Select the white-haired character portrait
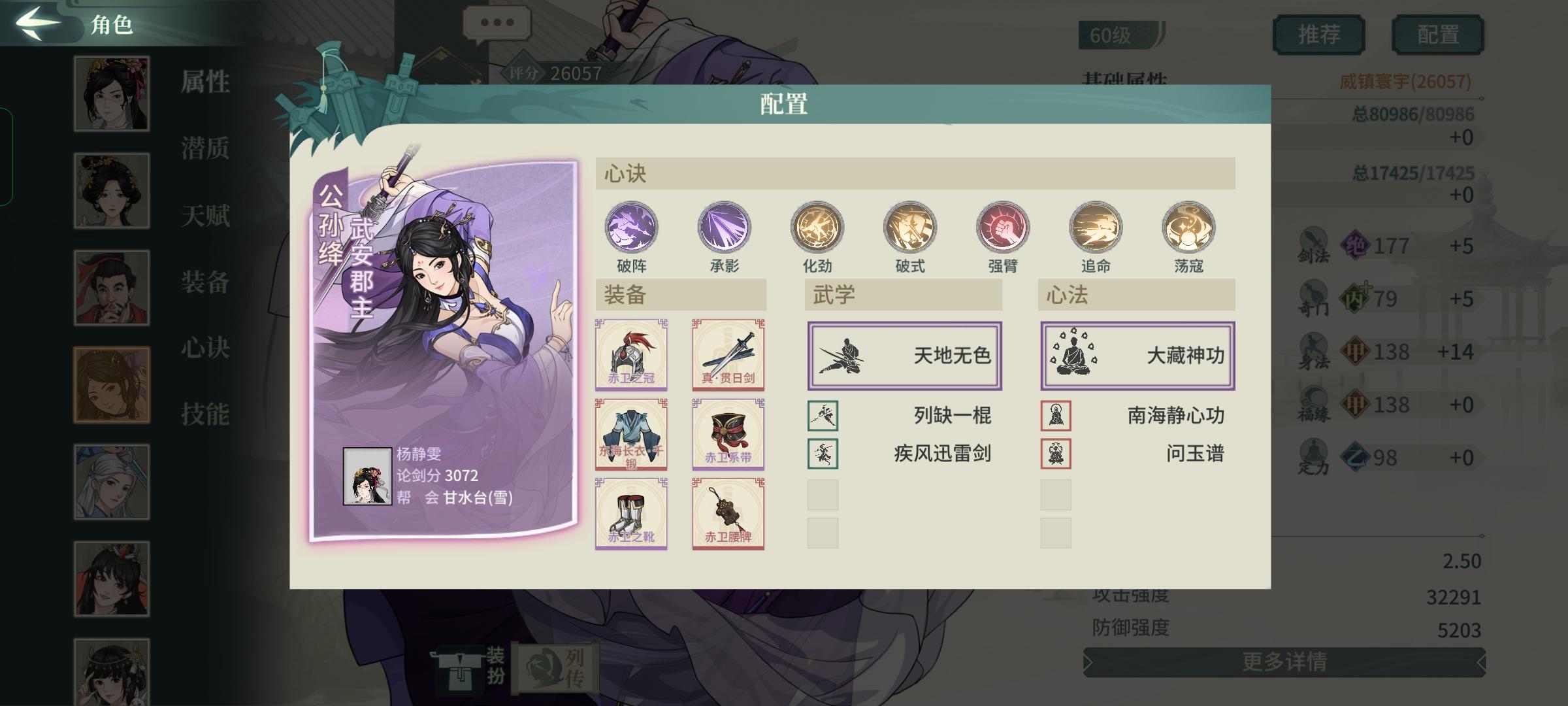This screenshot has height=706, width=1568. [112, 482]
